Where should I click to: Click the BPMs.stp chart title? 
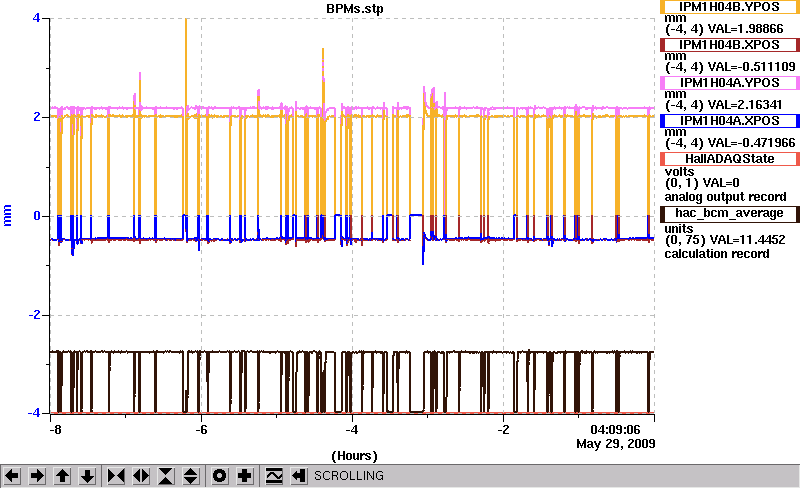[x=355, y=9]
